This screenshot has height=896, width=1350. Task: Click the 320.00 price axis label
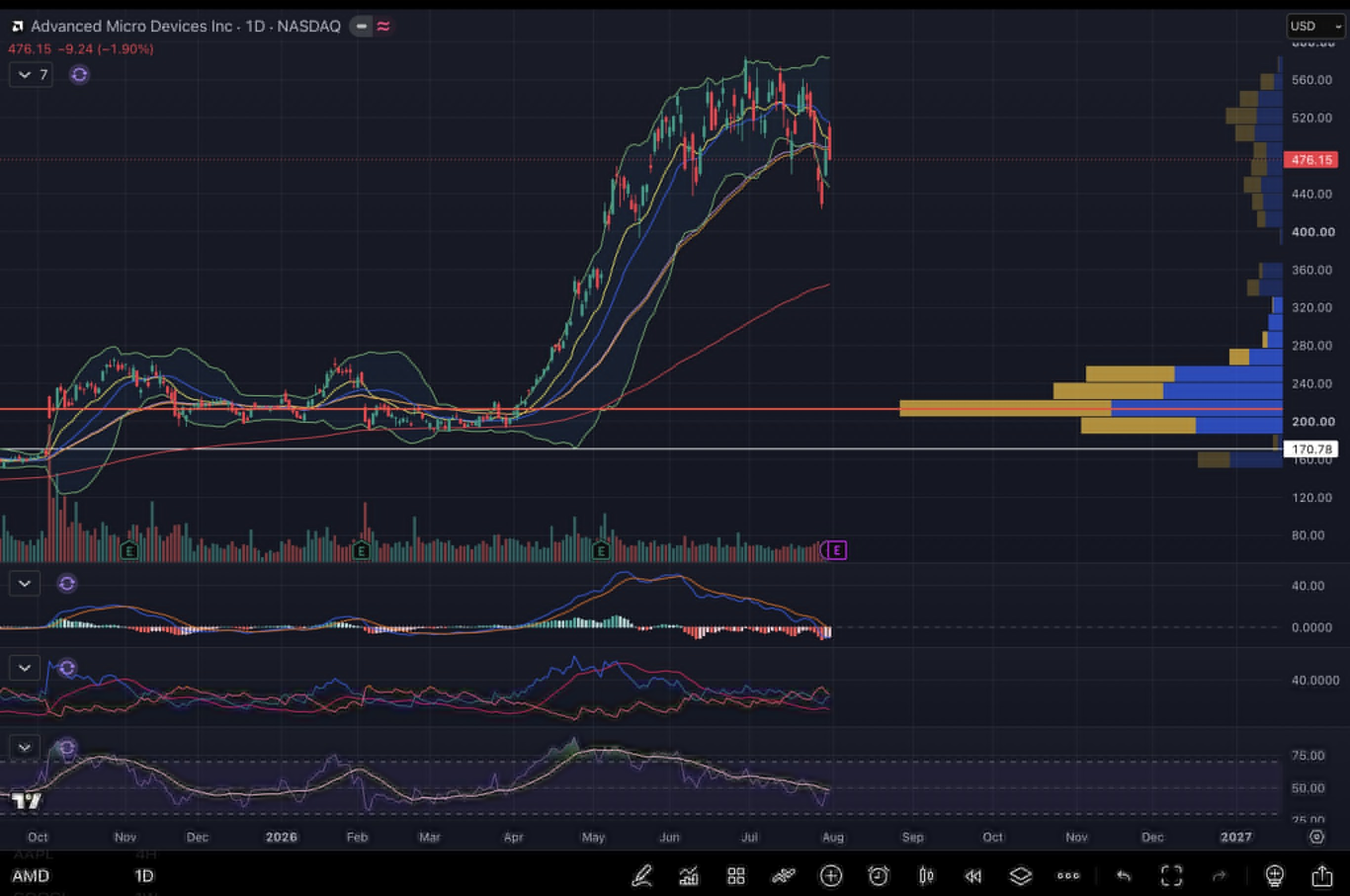(x=1312, y=307)
